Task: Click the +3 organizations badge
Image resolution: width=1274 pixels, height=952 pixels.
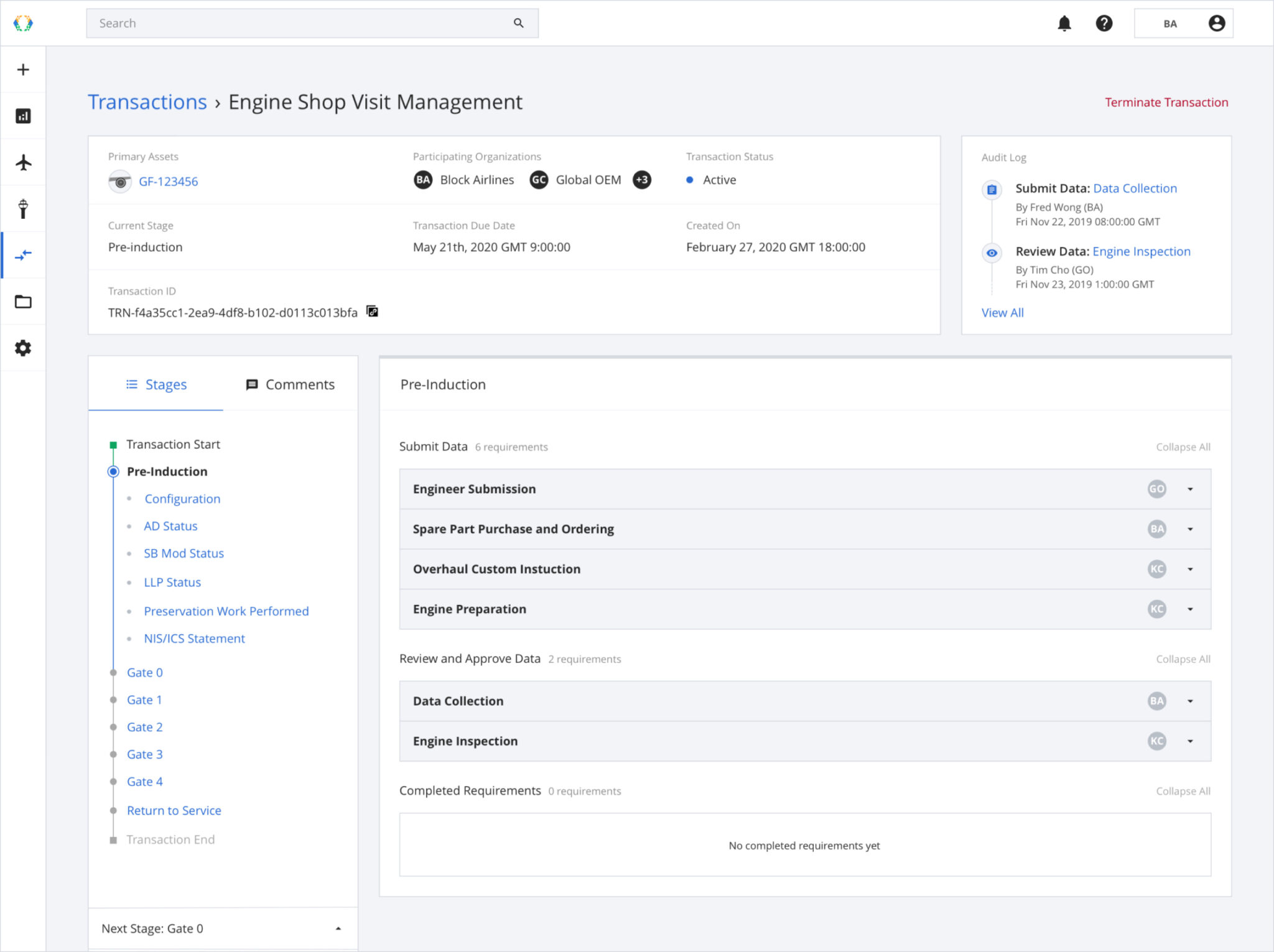Action: click(x=641, y=180)
